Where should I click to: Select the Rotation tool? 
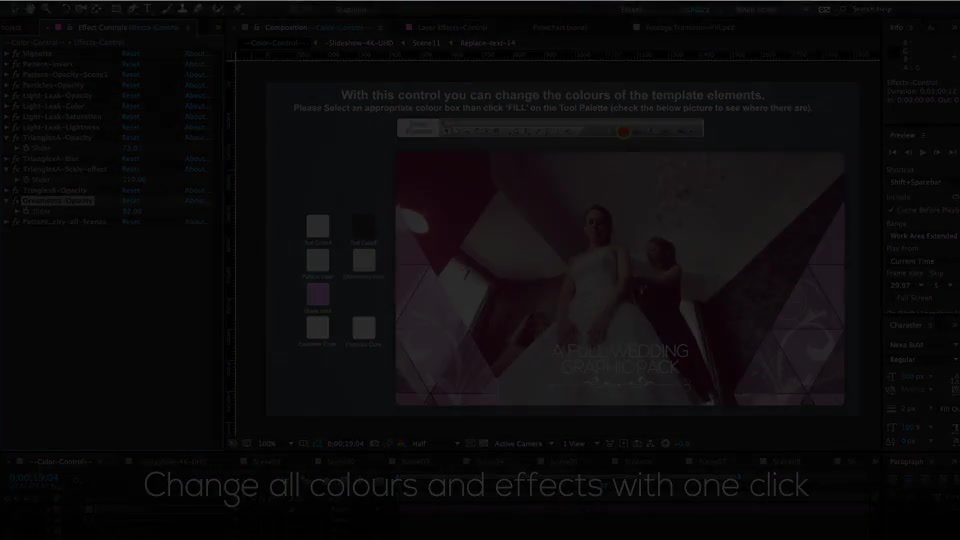pos(66,9)
